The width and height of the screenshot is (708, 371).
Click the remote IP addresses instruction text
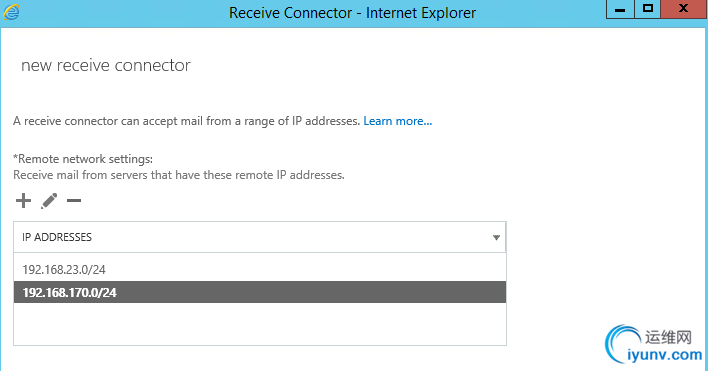tap(179, 175)
